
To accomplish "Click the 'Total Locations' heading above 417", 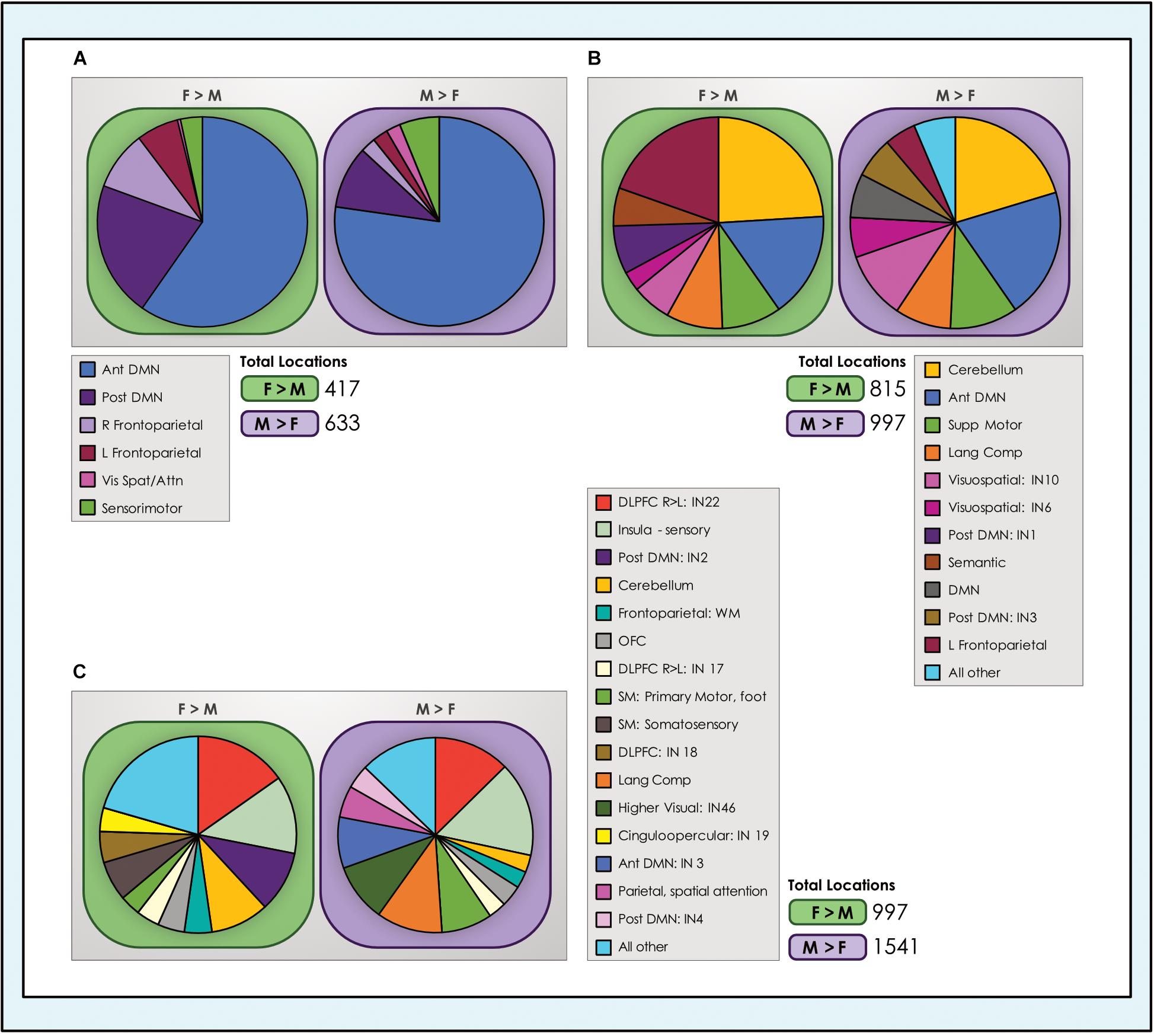I will (293, 362).
